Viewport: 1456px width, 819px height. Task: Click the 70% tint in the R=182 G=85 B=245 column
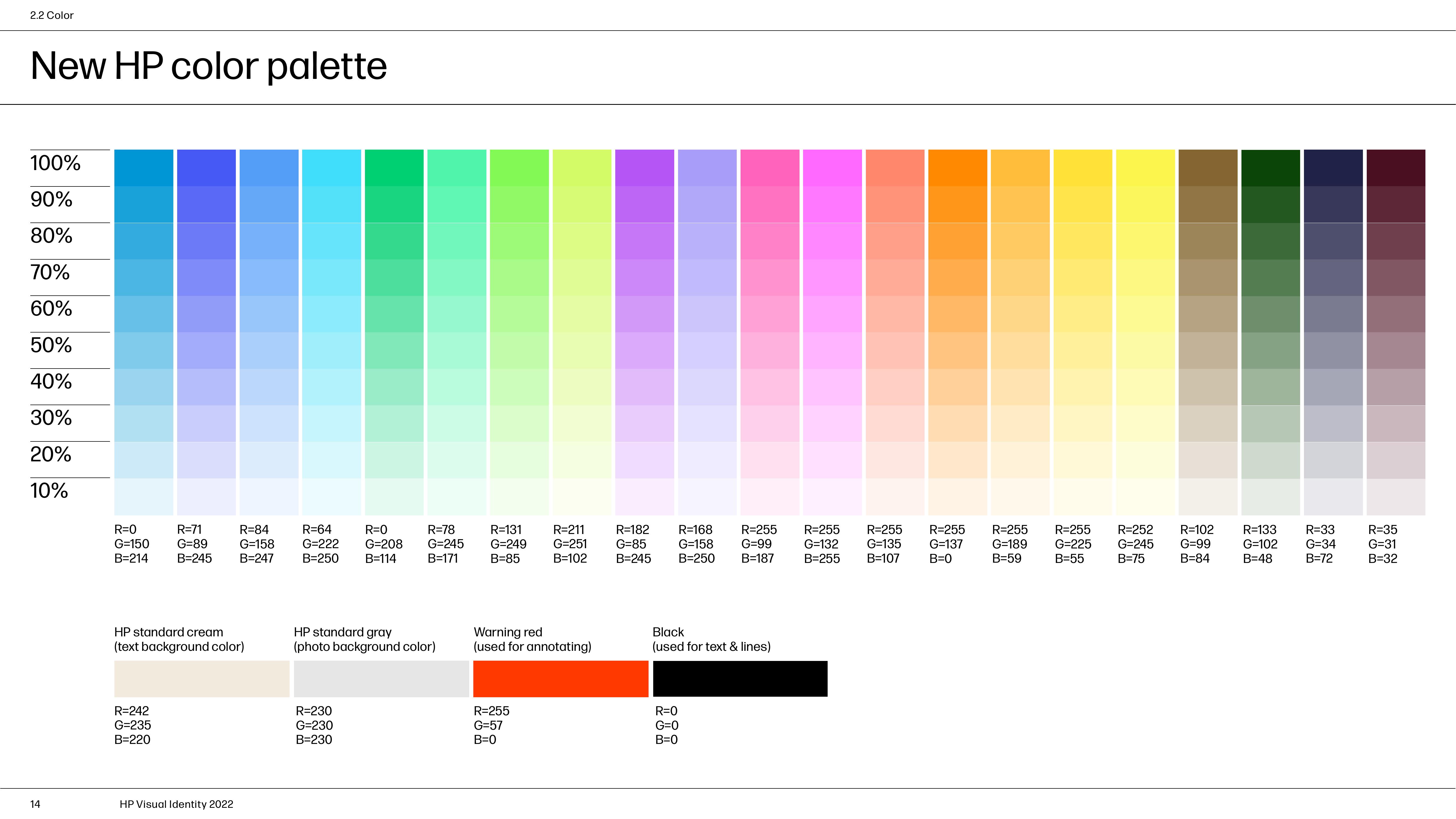click(x=645, y=278)
